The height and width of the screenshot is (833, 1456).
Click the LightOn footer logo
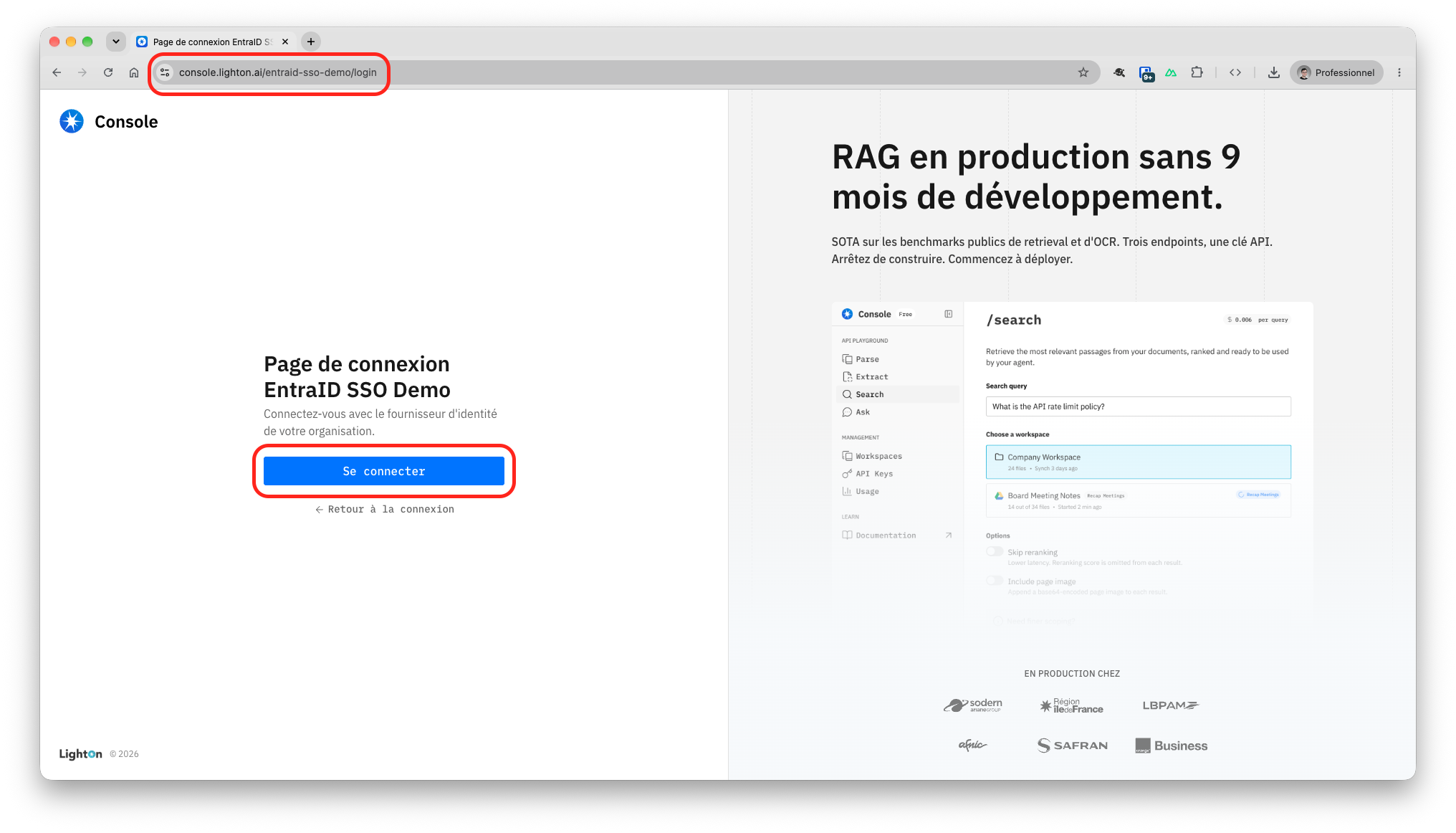pos(80,753)
